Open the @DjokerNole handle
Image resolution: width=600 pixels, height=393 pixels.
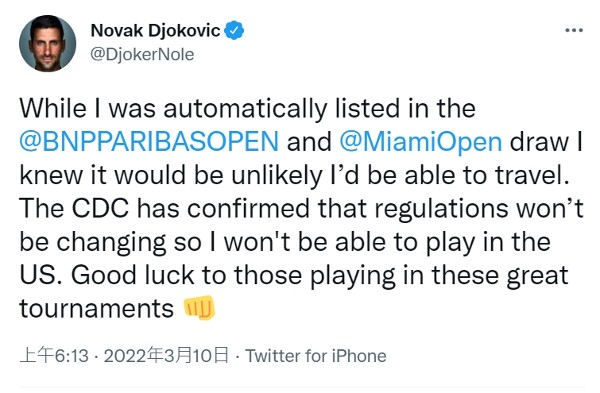coord(142,54)
